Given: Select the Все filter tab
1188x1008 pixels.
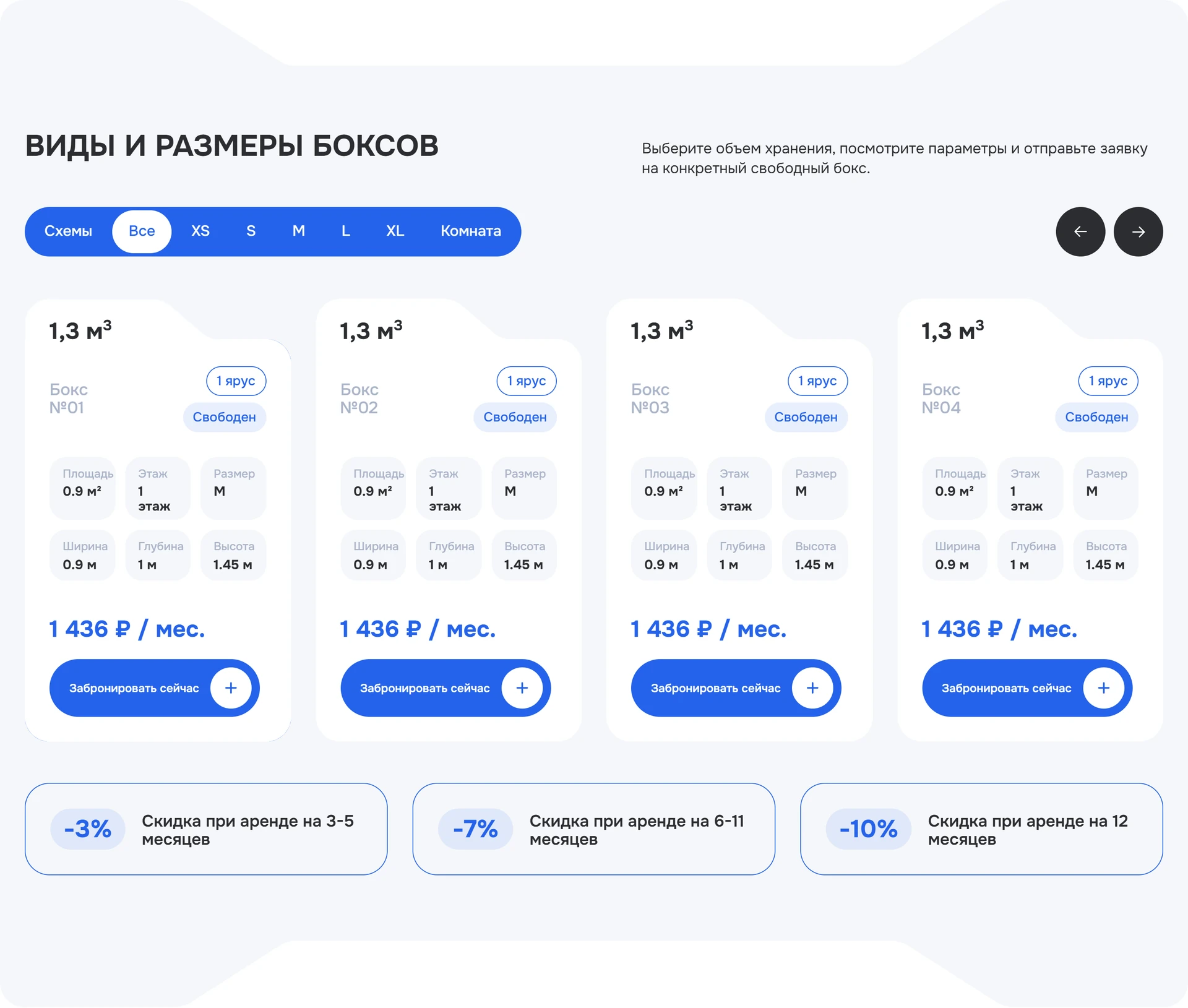Looking at the screenshot, I should coord(142,231).
